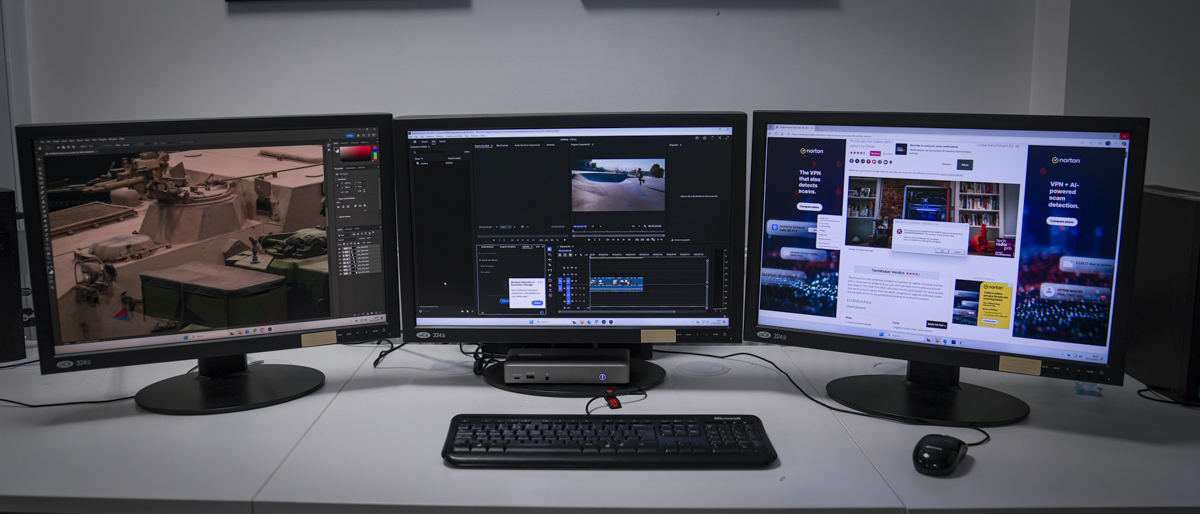Open the Program monitor playback resolution dropdown

pyautogui.click(x=635, y=226)
